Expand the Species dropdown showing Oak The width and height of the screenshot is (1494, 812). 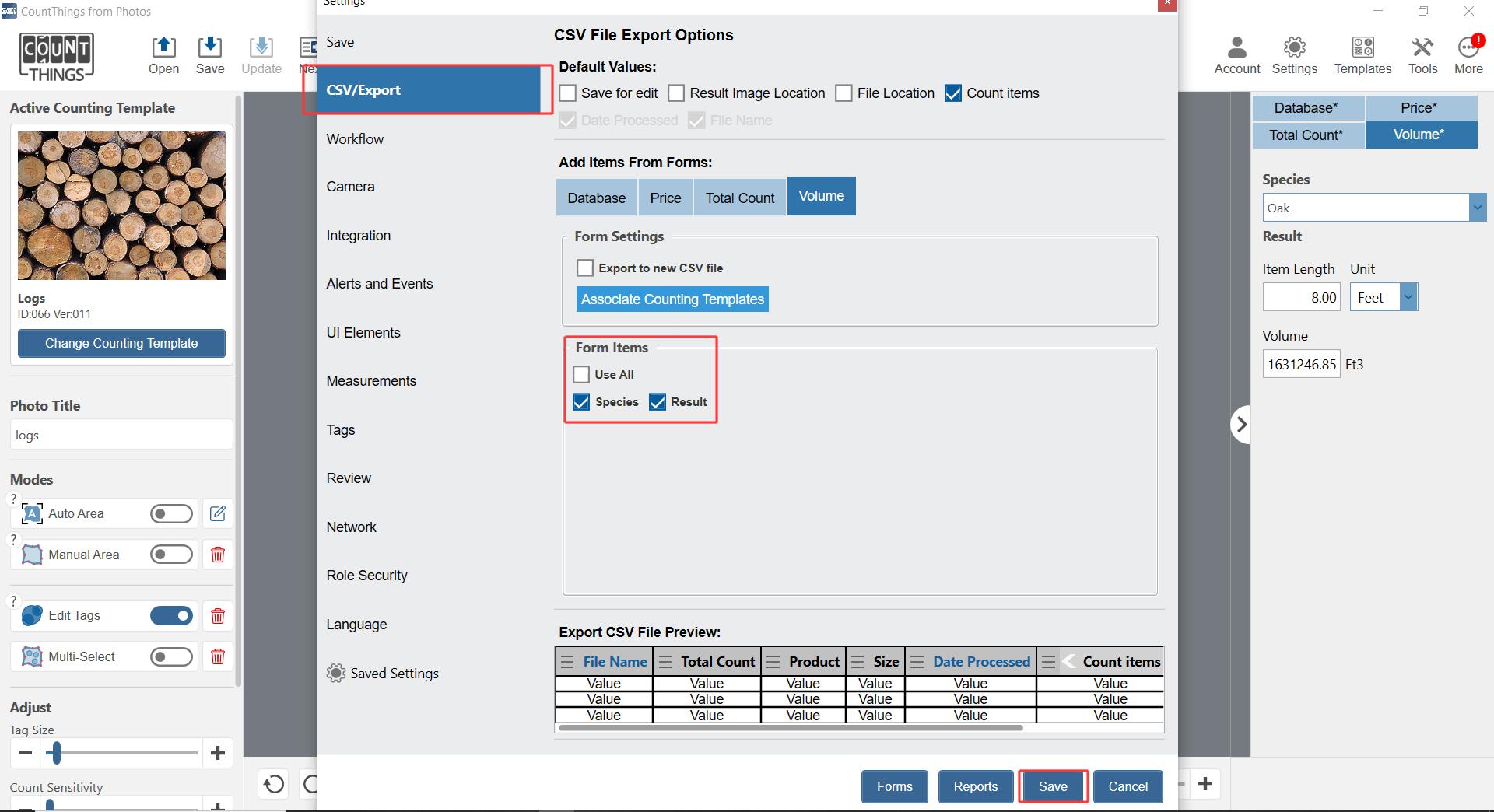[x=1477, y=208]
